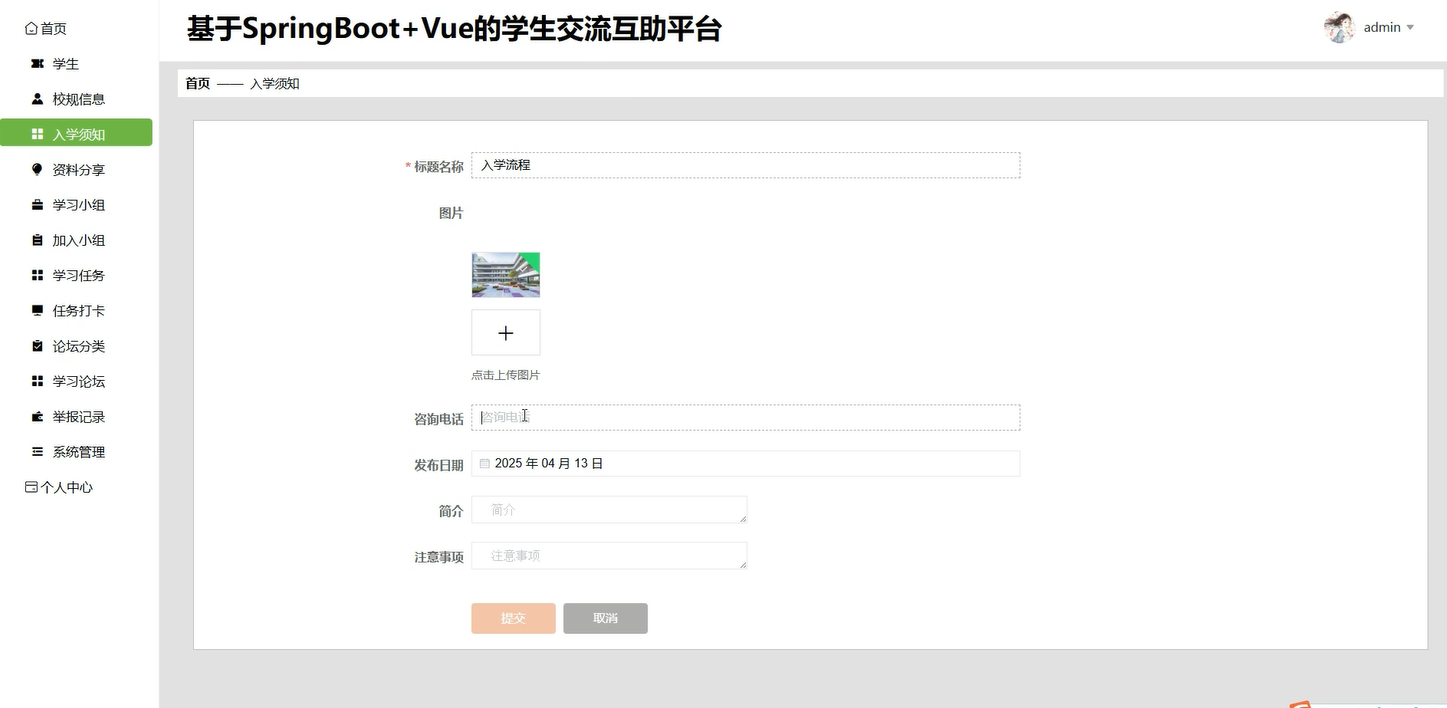
Task: Navigate to 学习小组
Action: [79, 205]
